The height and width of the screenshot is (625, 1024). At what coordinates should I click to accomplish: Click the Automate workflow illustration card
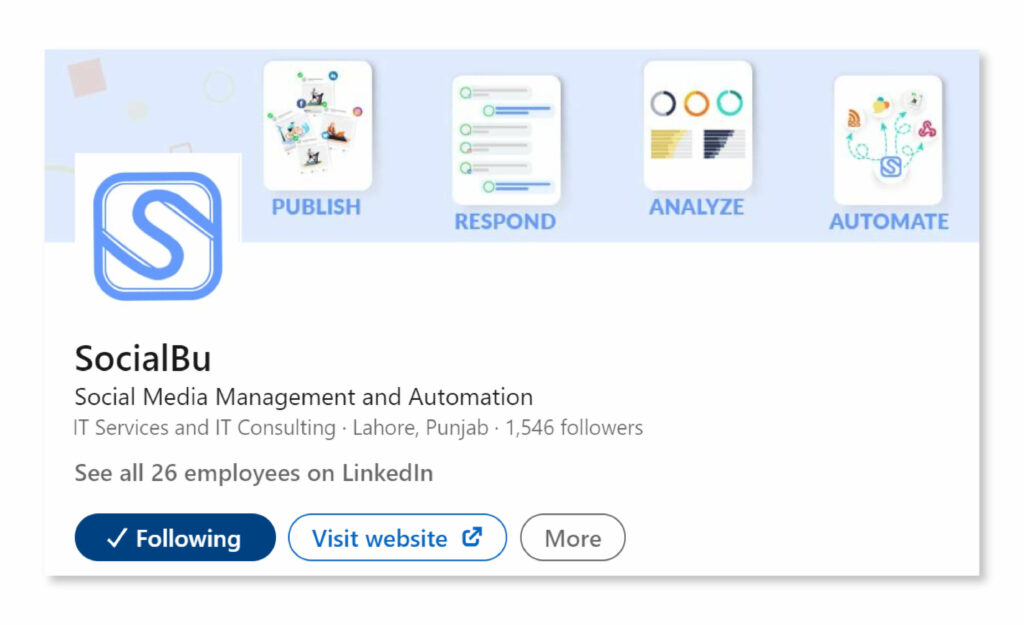click(887, 140)
